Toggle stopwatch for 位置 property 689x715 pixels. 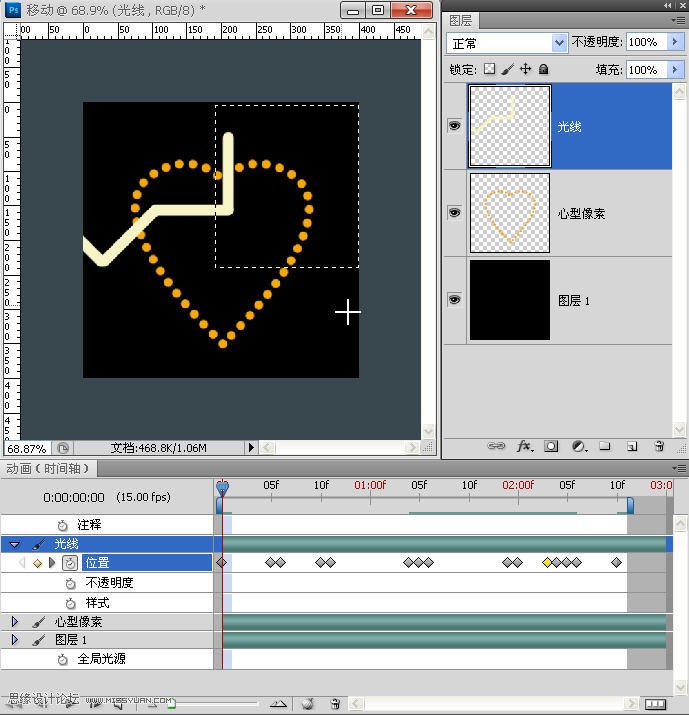click(70, 563)
